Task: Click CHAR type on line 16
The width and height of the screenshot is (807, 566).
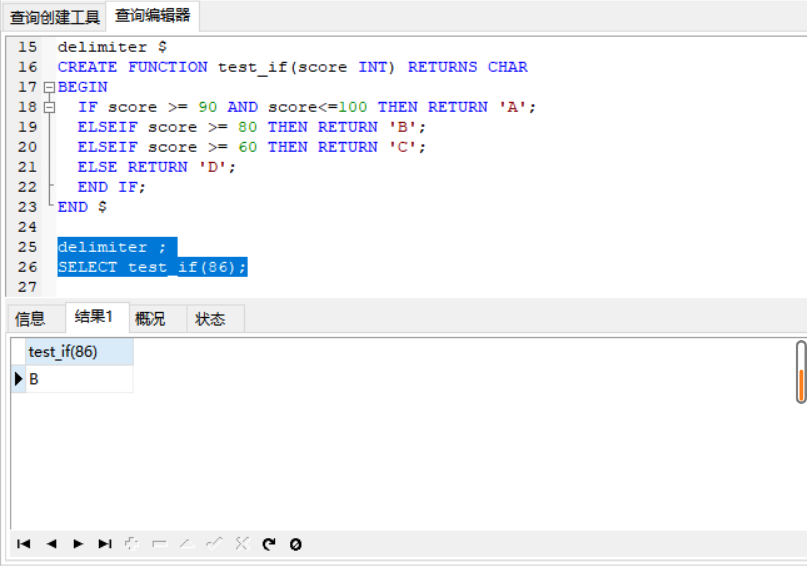Action: coord(507,67)
